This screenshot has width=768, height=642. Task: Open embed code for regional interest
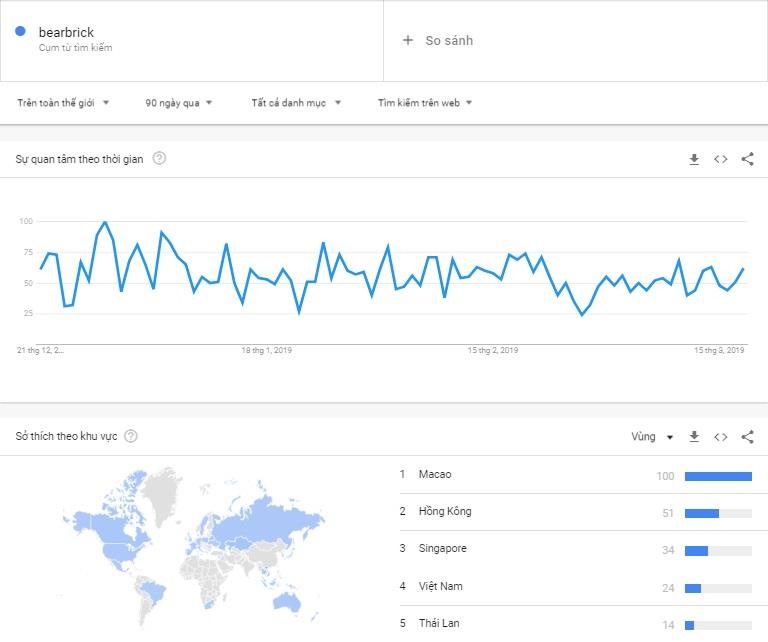pos(720,437)
